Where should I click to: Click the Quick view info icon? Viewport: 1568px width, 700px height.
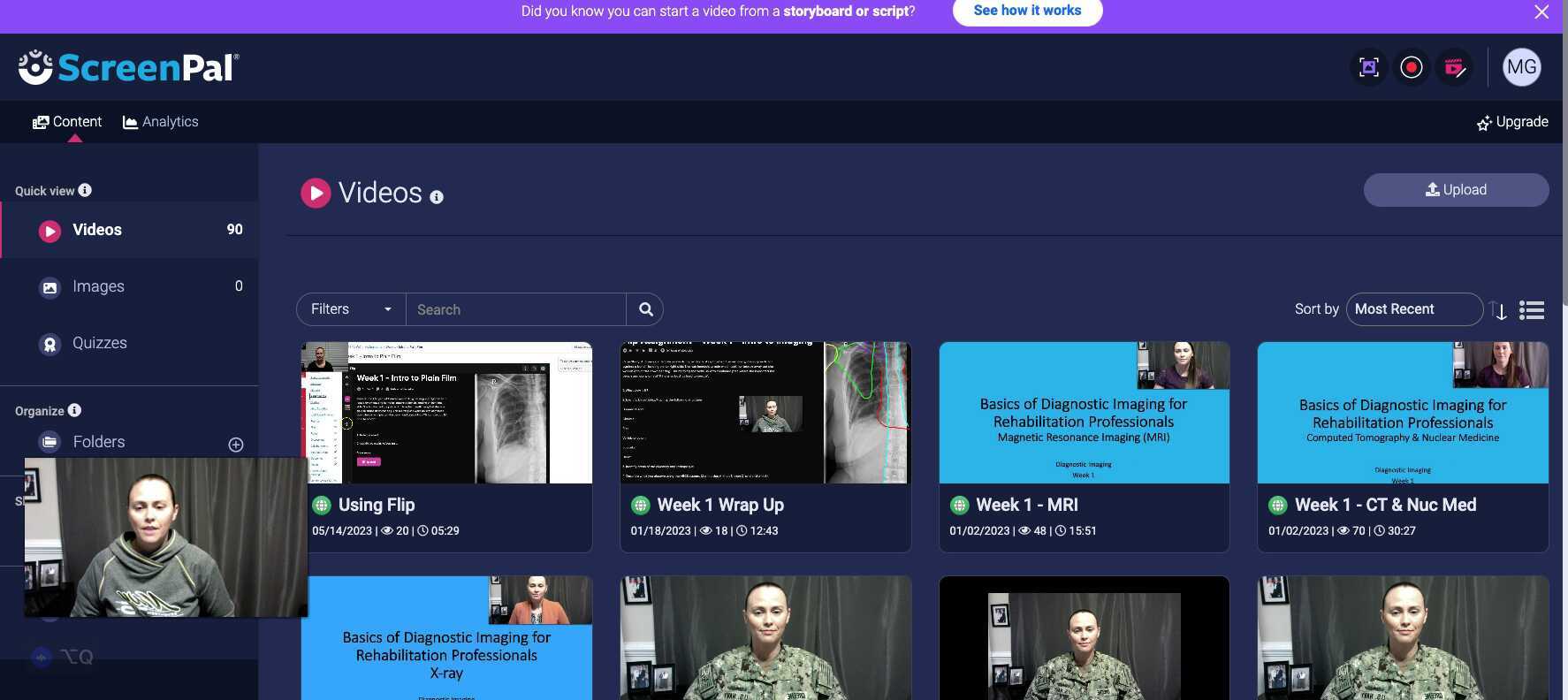pyautogui.click(x=85, y=190)
